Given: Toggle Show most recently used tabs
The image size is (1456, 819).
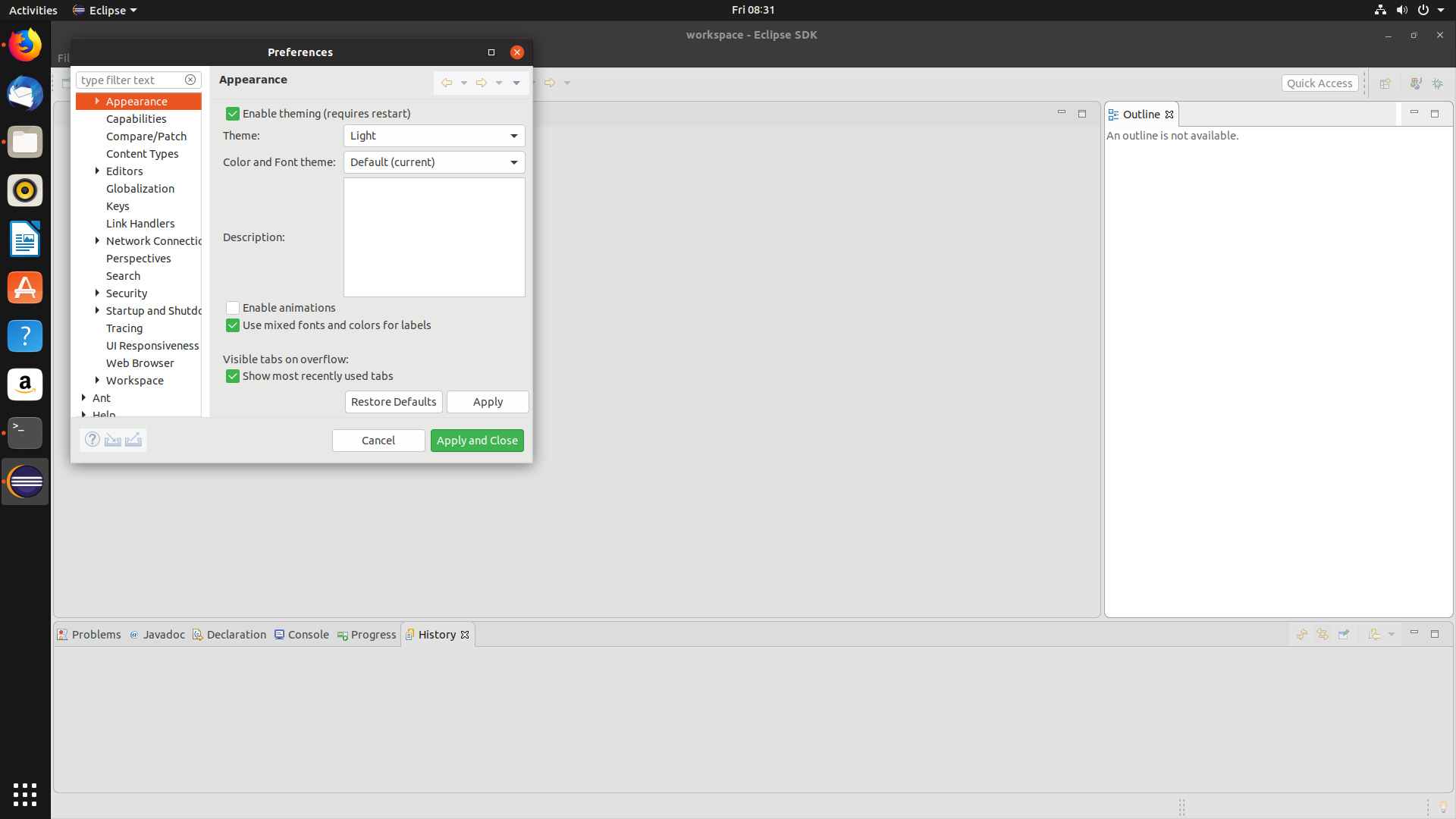Looking at the screenshot, I should [x=233, y=376].
